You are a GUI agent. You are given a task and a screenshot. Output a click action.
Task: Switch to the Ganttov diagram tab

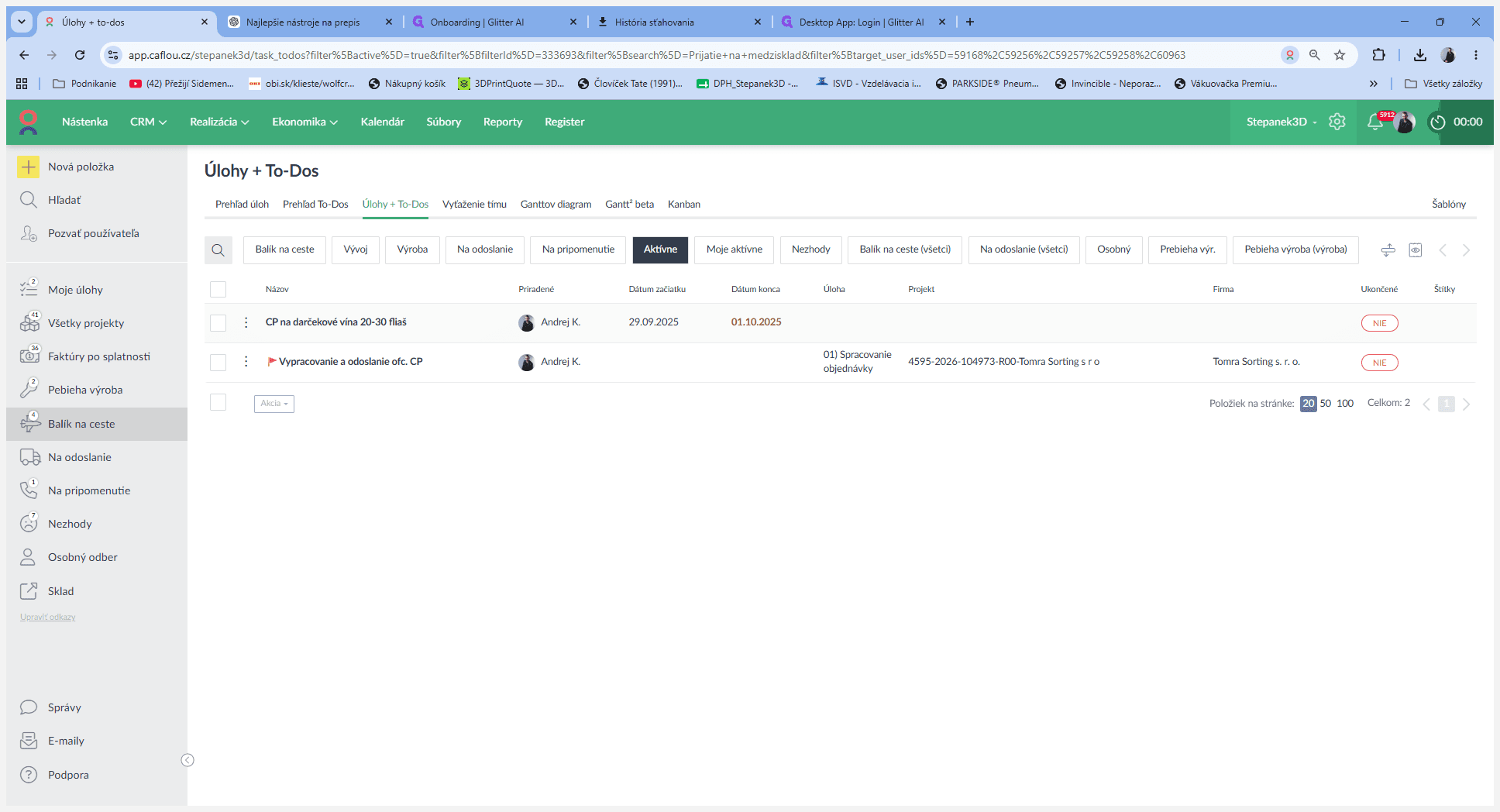pyautogui.click(x=556, y=205)
